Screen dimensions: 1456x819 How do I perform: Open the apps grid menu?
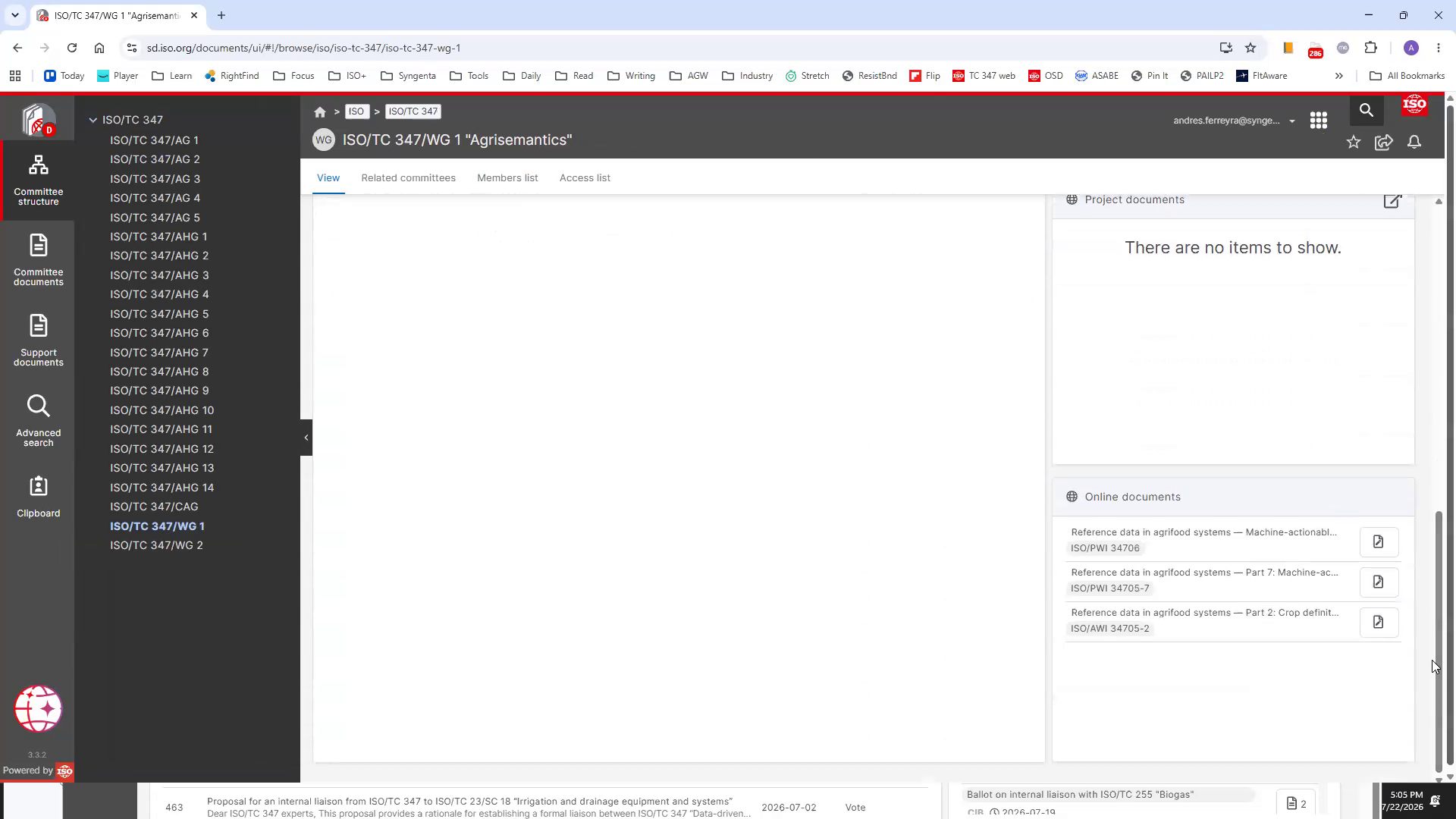tap(1319, 121)
